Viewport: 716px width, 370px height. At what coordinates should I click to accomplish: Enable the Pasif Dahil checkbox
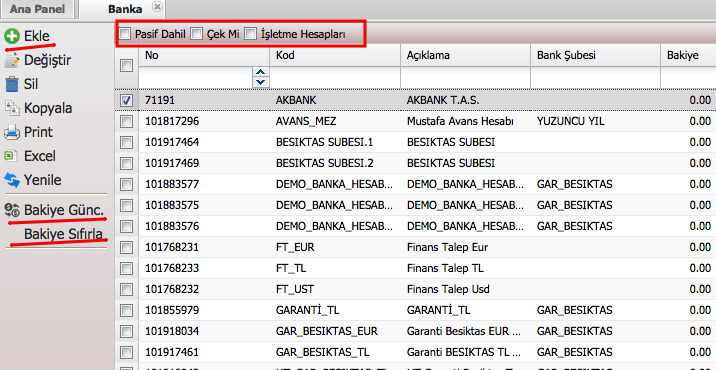[x=125, y=34]
